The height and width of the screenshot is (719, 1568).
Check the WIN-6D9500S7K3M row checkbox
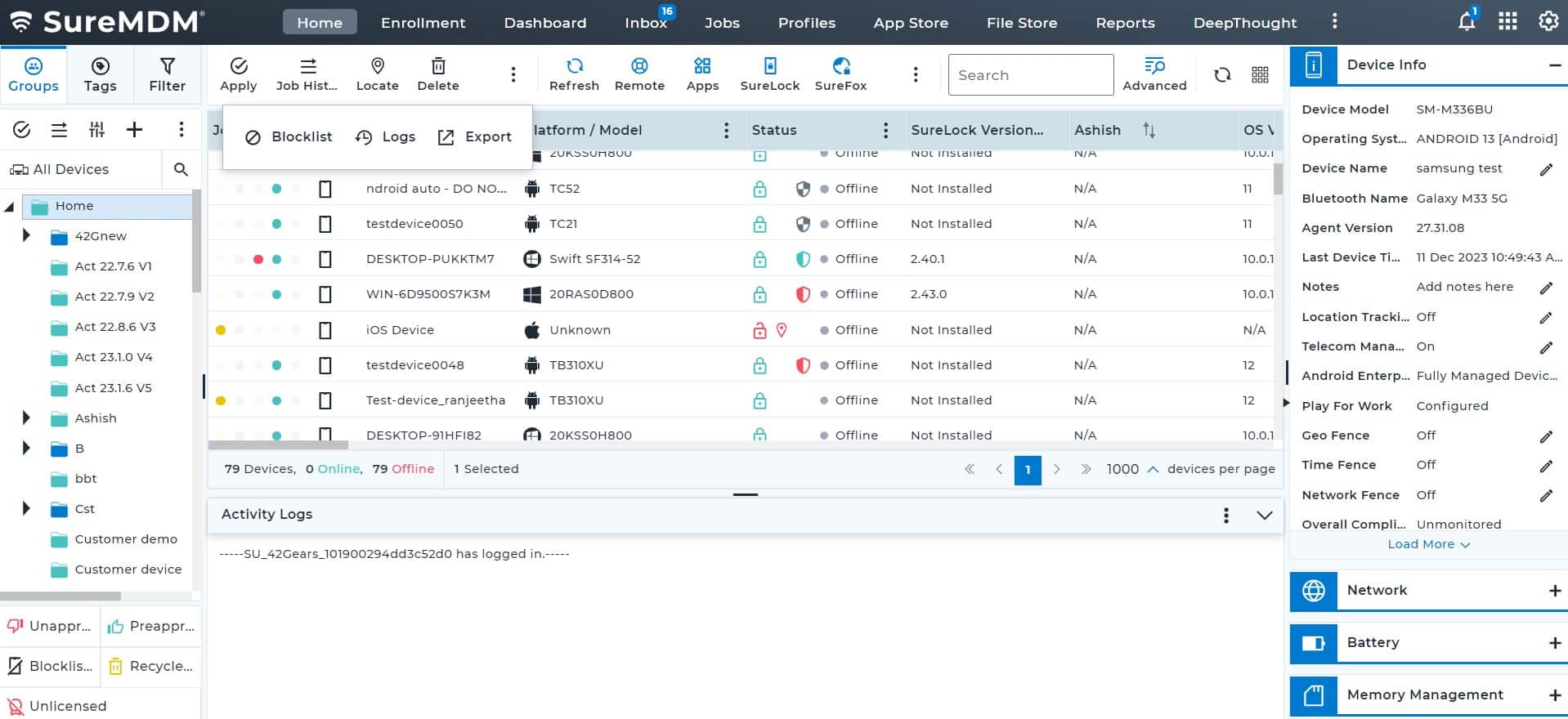coord(325,294)
